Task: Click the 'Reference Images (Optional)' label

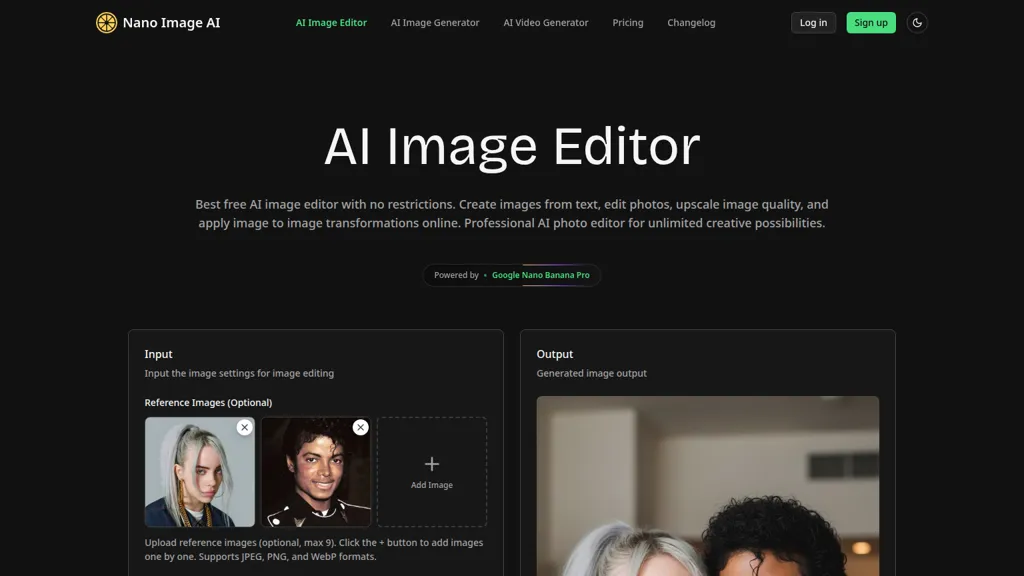Action: point(208,402)
